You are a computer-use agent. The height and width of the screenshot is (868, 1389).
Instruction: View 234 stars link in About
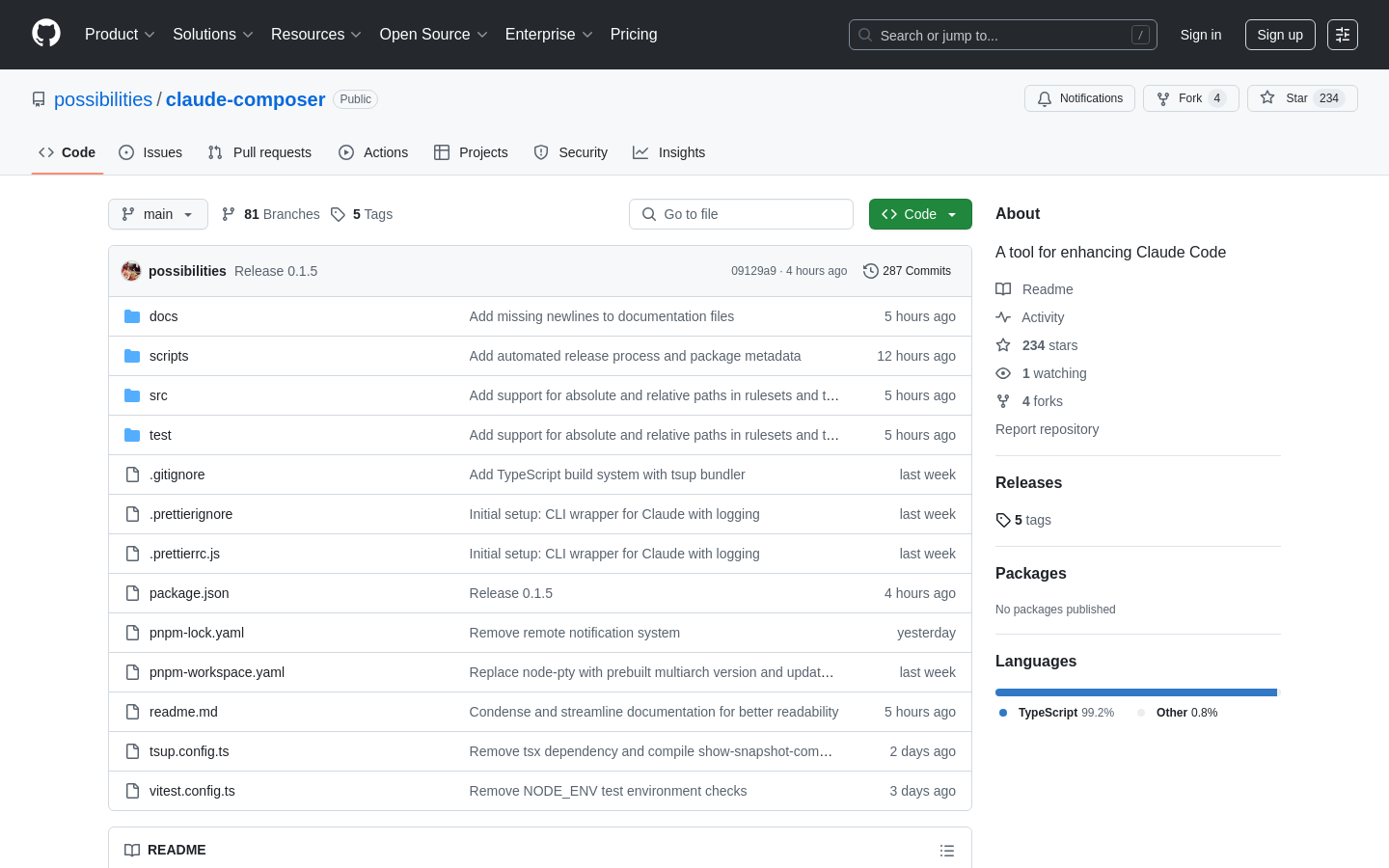[x=1037, y=345]
